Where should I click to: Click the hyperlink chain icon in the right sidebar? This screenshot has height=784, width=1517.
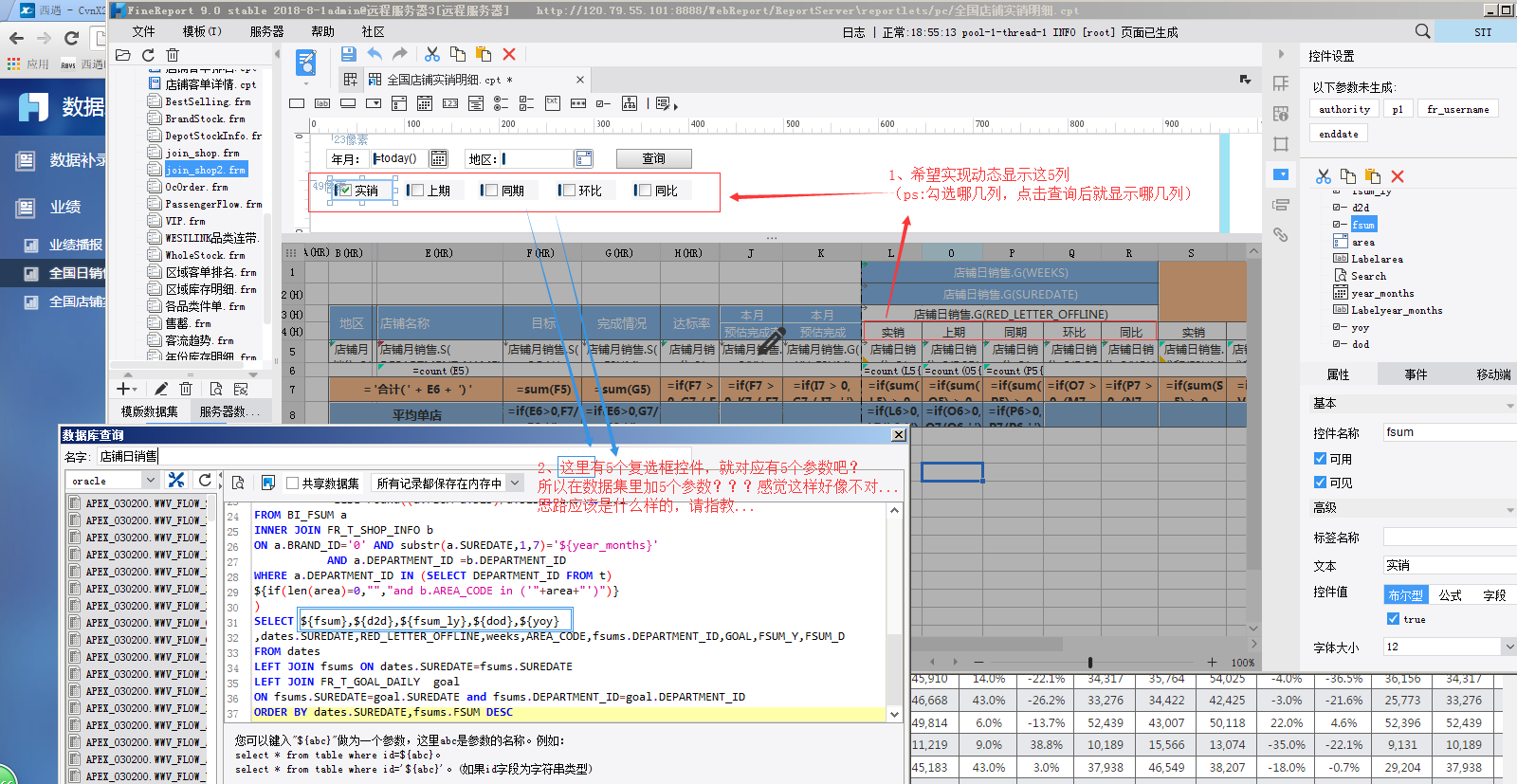[x=1281, y=234]
